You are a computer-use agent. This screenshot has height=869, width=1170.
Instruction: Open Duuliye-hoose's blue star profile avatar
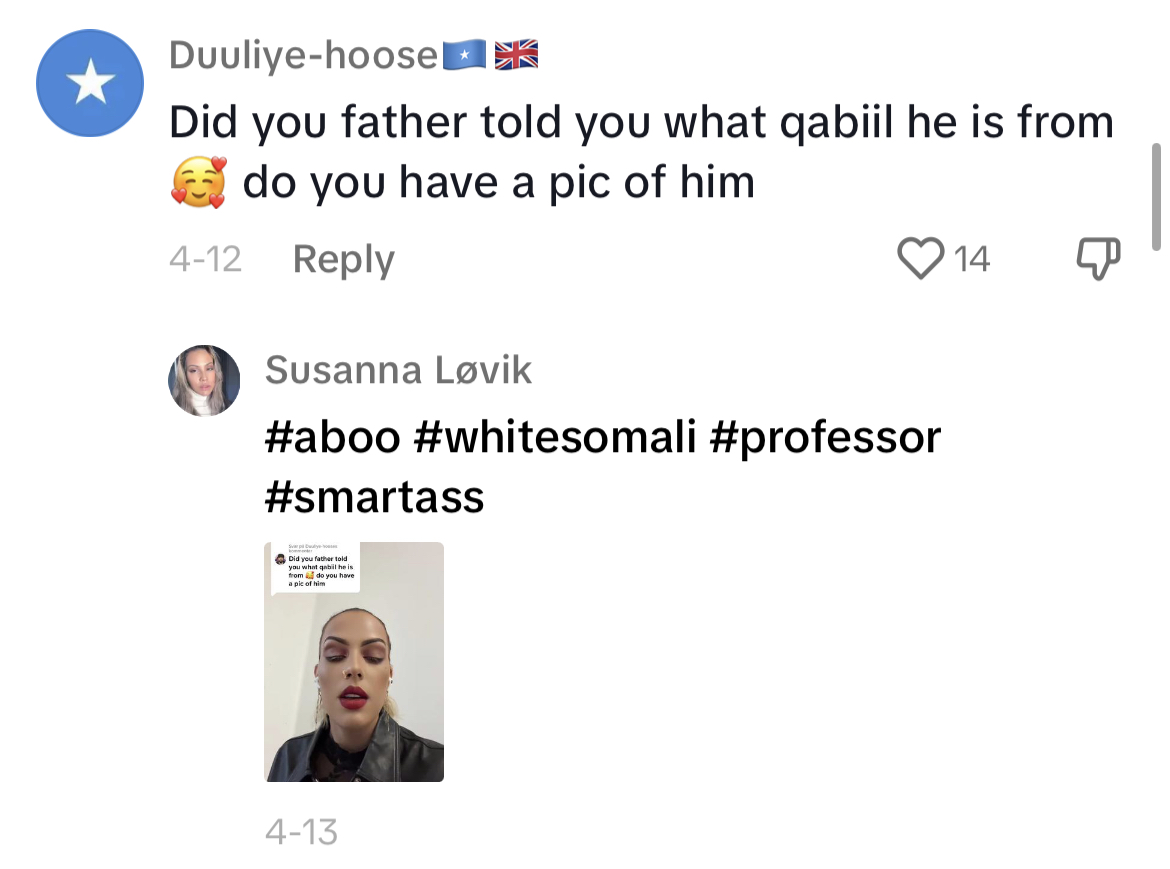pyautogui.click(x=90, y=83)
